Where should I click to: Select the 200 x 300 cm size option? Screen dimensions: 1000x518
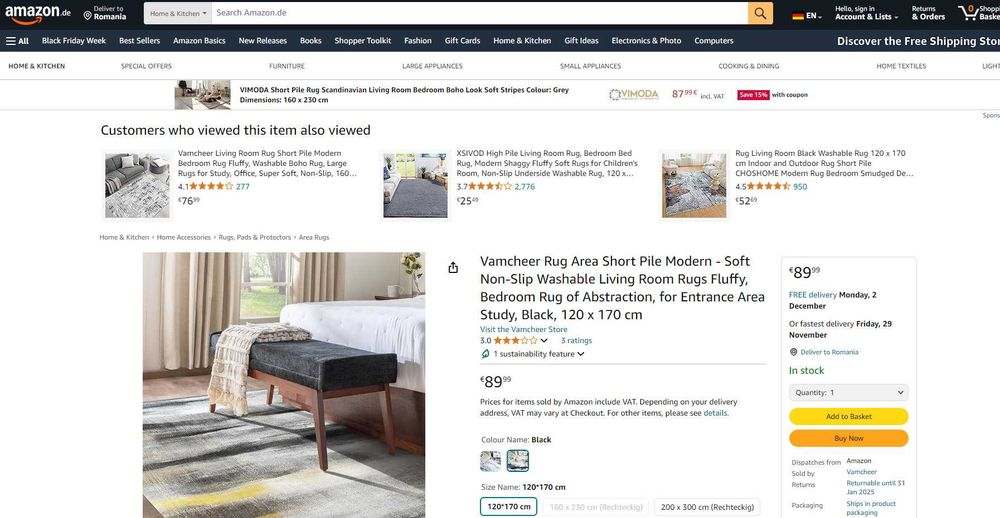707,507
